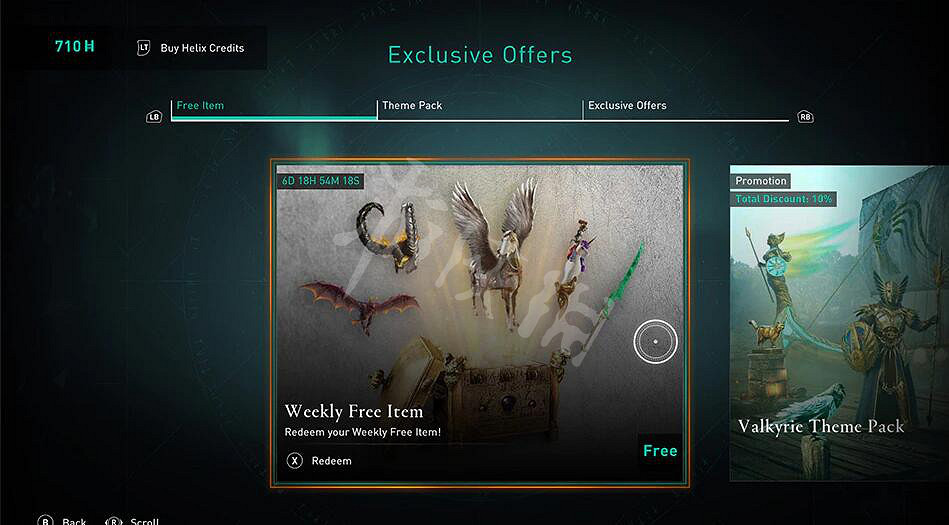Viewport: 949px width, 525px height.
Task: Open the Valkyrie Theme Pack card
Action: click(839, 323)
